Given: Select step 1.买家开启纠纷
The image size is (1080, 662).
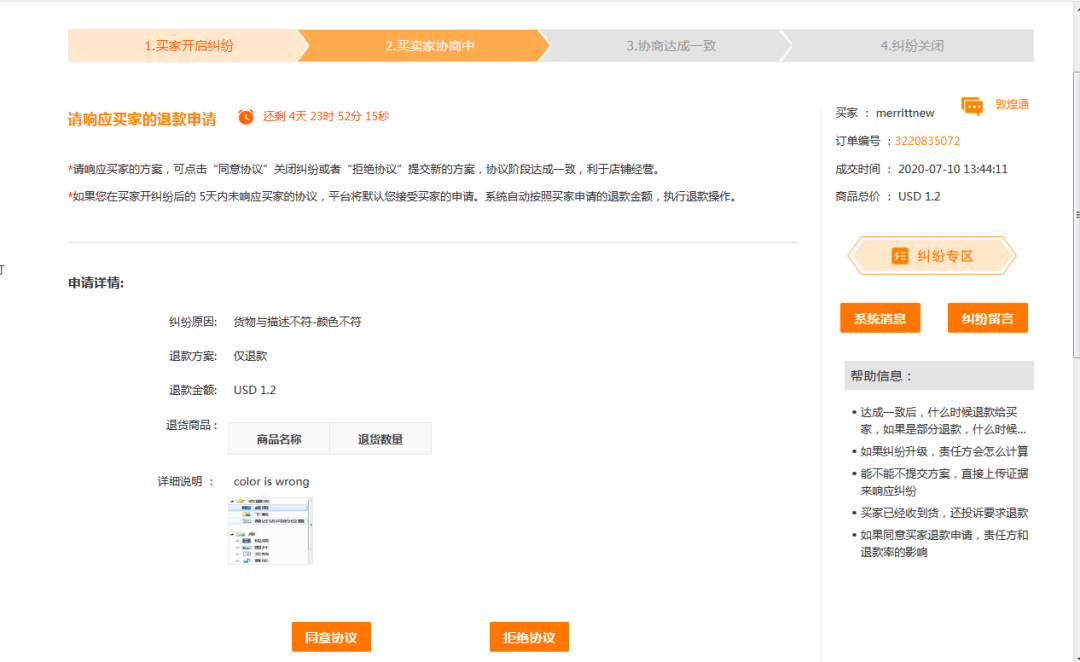Looking at the screenshot, I should 188,46.
